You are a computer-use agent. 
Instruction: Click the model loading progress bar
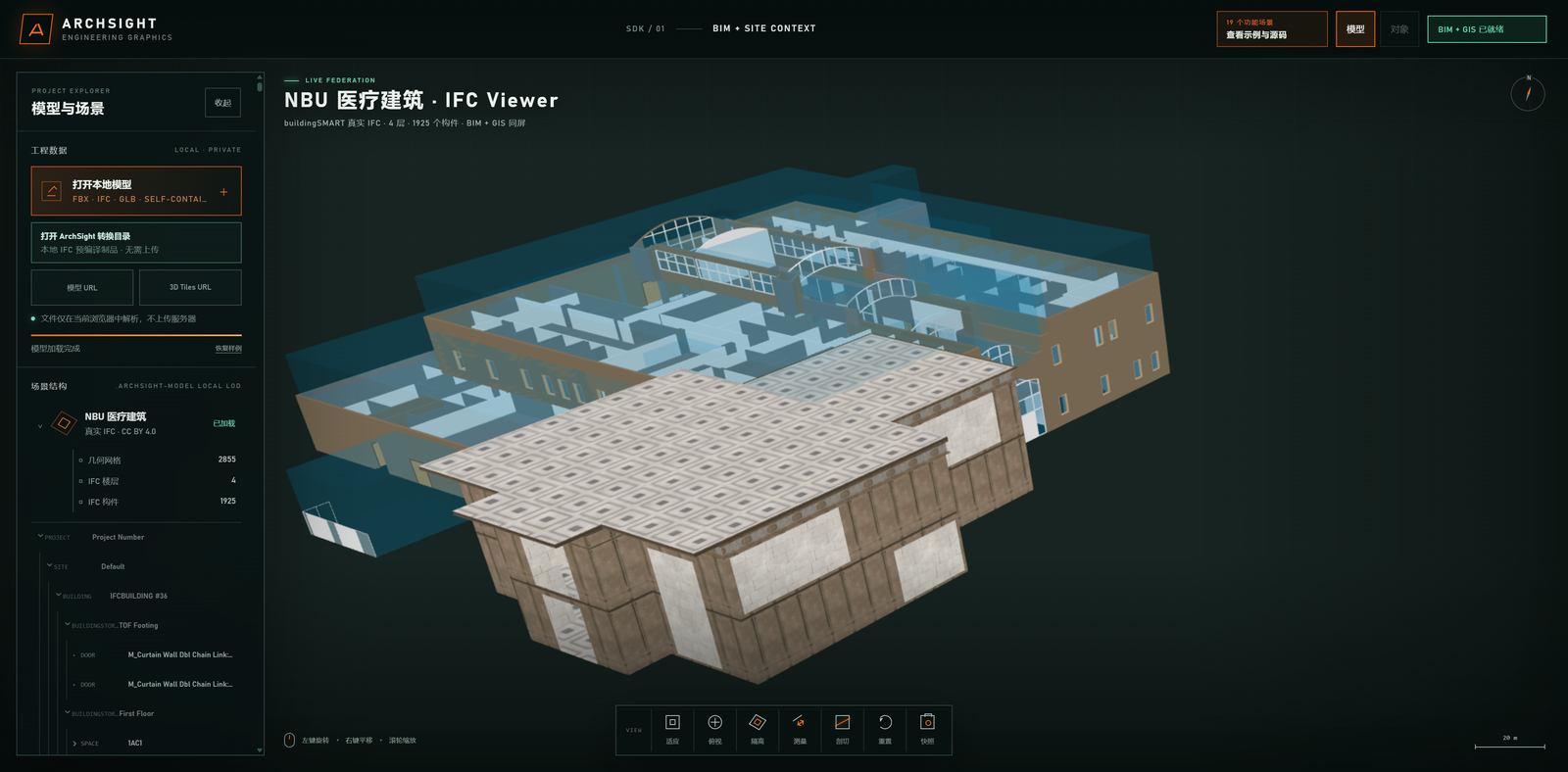136,335
